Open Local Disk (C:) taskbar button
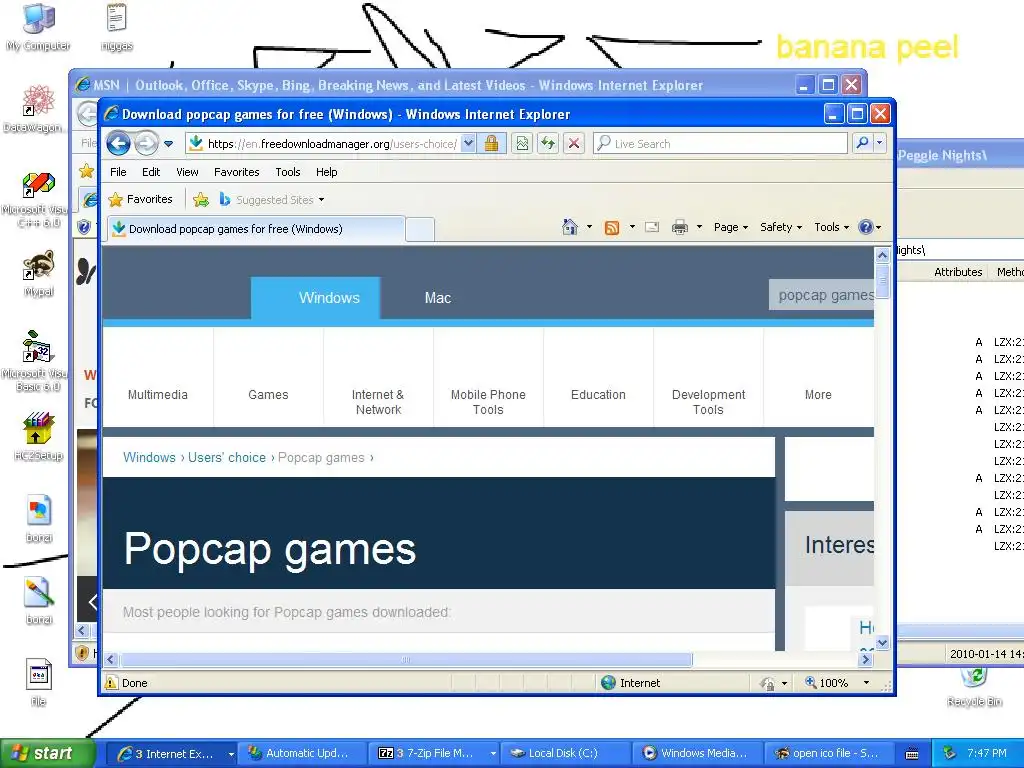Image resolution: width=1024 pixels, height=768 pixels. tap(565, 753)
